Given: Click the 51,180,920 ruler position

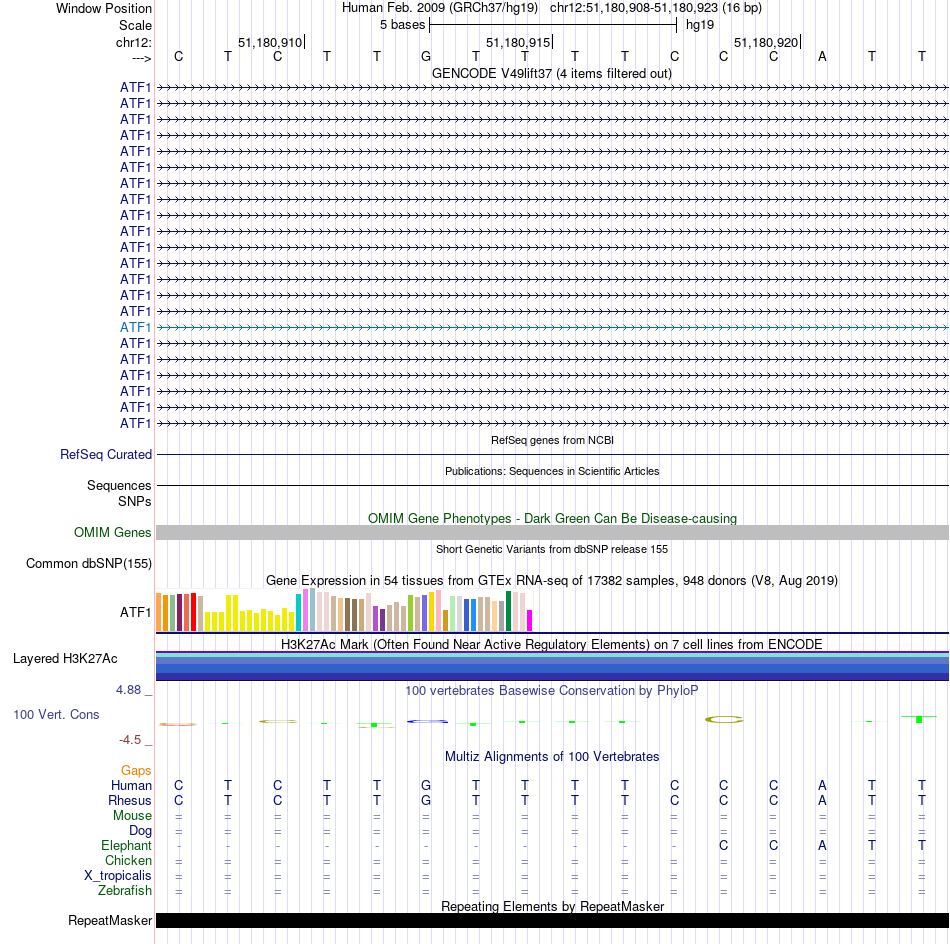Looking at the screenshot, I should pos(766,42).
